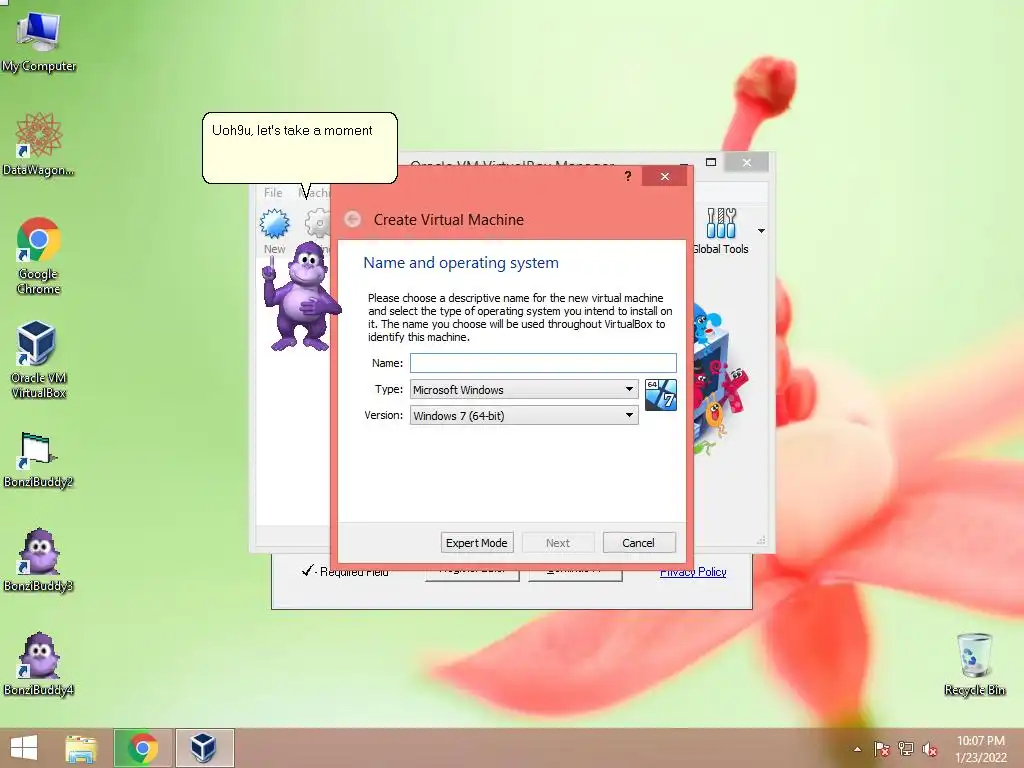Close the Create Virtual Machine dialog
The width and height of the screenshot is (1024, 768).
pos(664,176)
